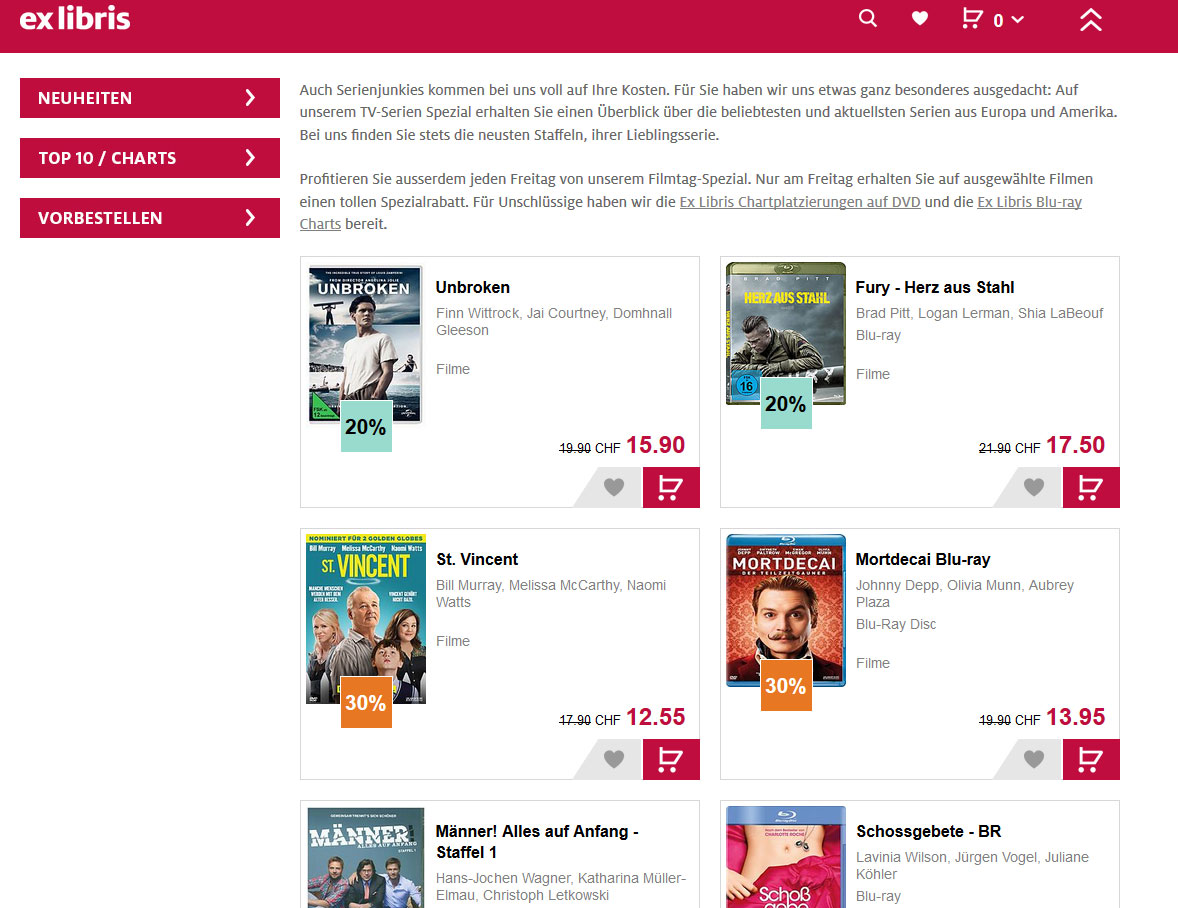Add St. Vincent to wishlist with heart
1178x908 pixels.
tap(614, 759)
